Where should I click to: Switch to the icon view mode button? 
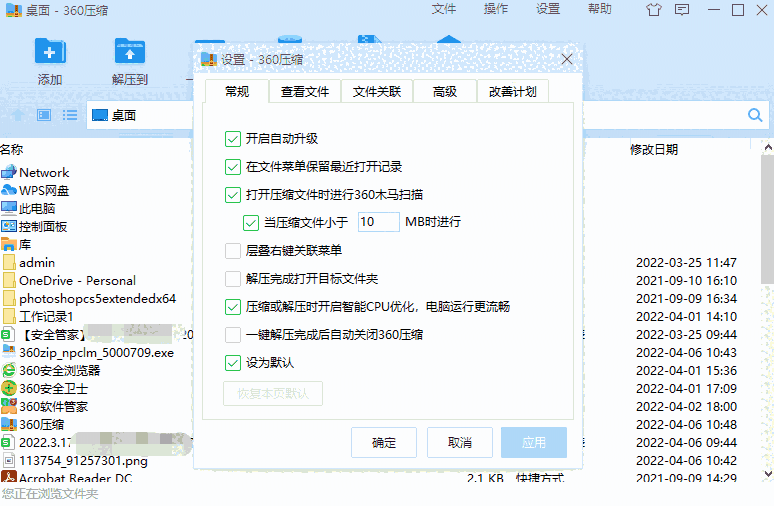[44, 115]
